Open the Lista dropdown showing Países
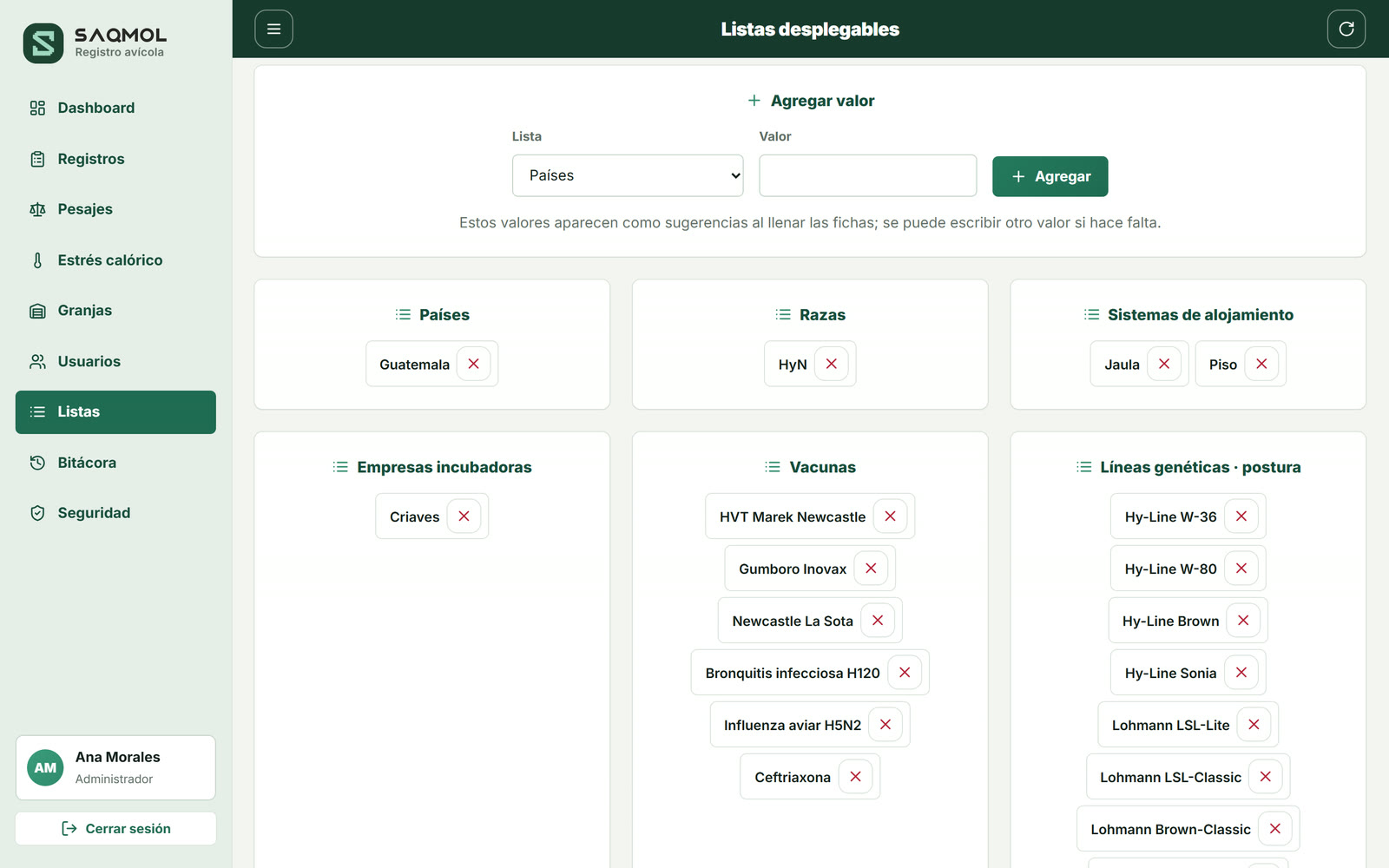Image resolution: width=1389 pixels, height=868 pixels. click(x=628, y=175)
